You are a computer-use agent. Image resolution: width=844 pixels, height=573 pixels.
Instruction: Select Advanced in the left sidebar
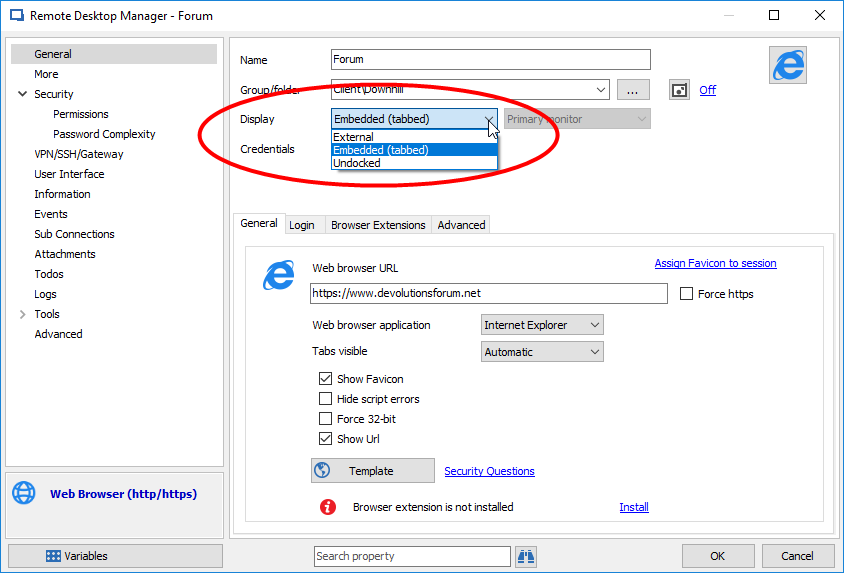tap(58, 334)
